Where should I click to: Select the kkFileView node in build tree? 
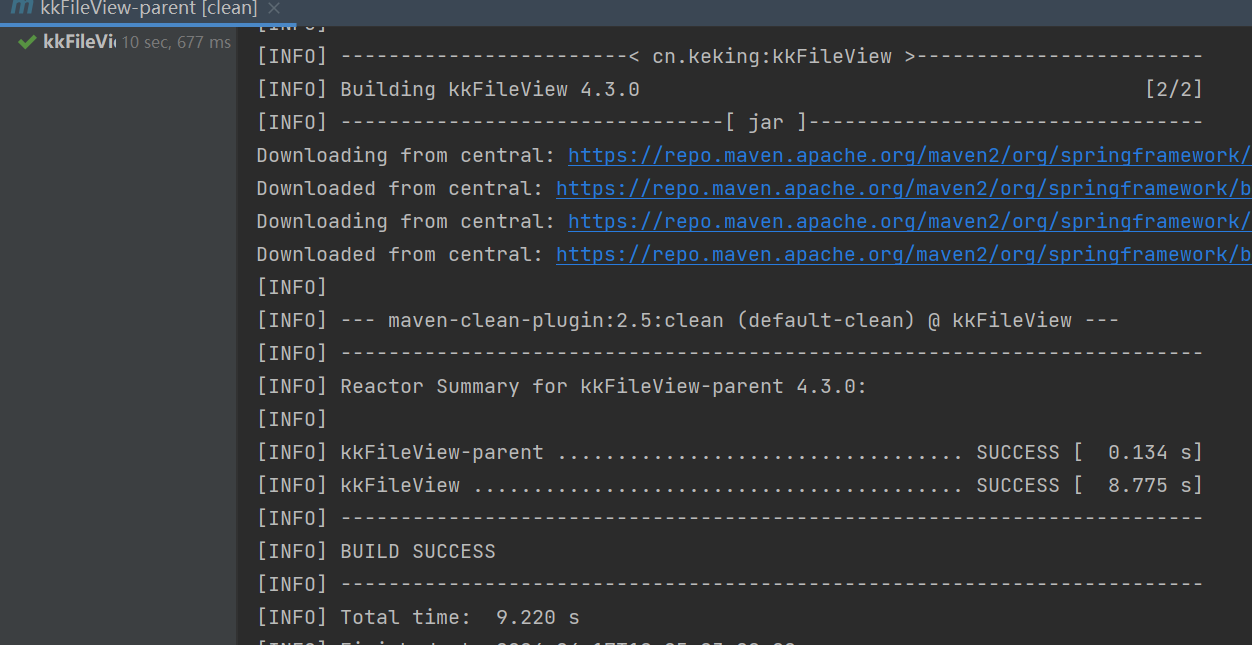[x=79, y=42]
